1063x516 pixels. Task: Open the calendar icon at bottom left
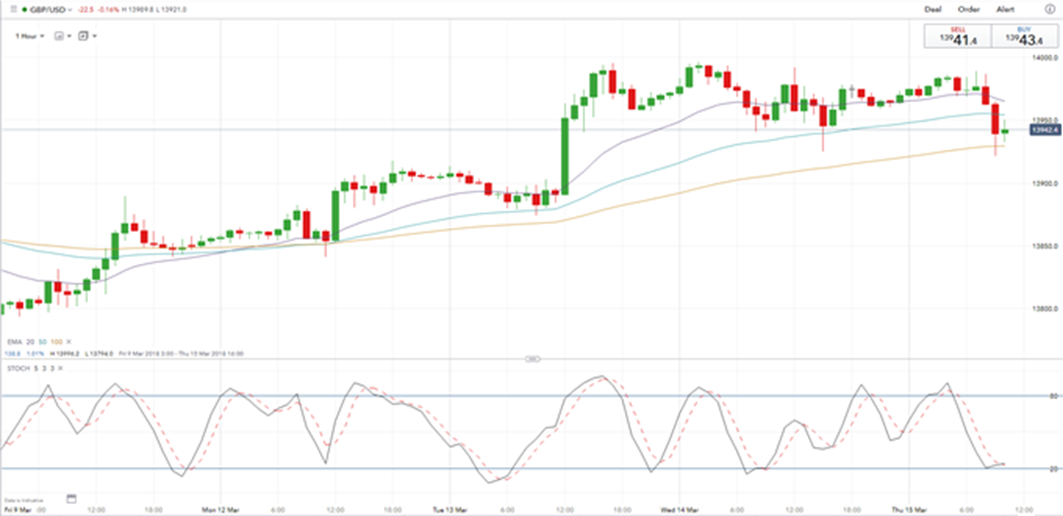point(71,498)
